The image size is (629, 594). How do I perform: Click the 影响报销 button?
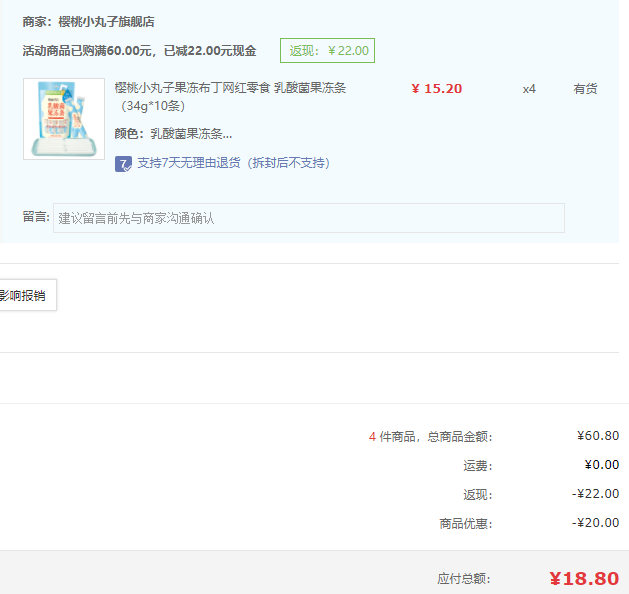(x=28, y=295)
